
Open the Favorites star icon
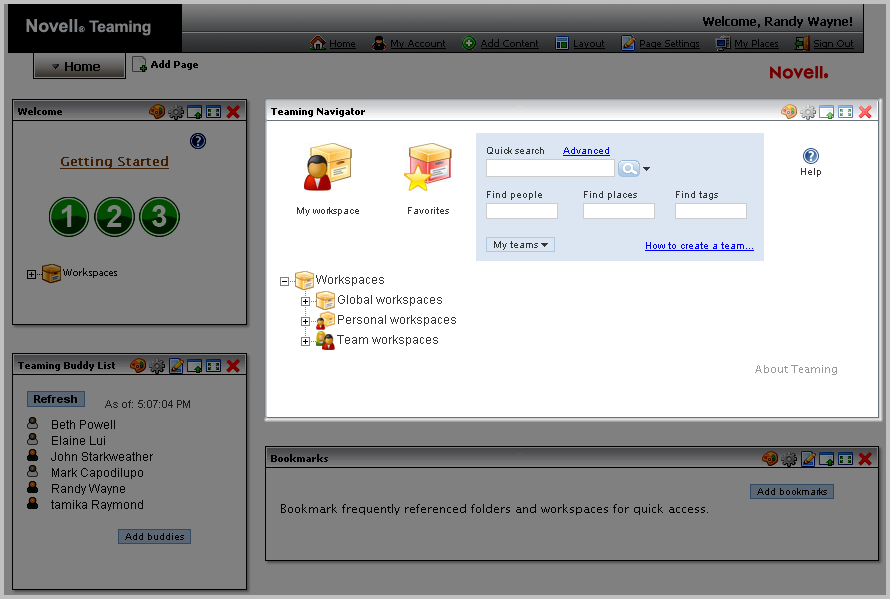tap(427, 168)
